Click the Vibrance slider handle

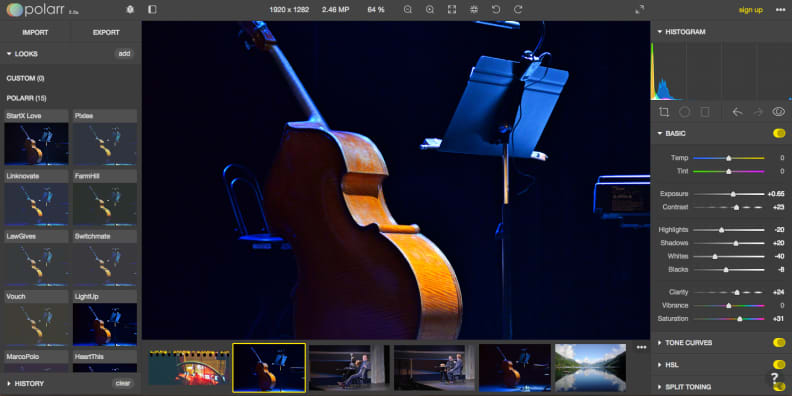coord(728,306)
